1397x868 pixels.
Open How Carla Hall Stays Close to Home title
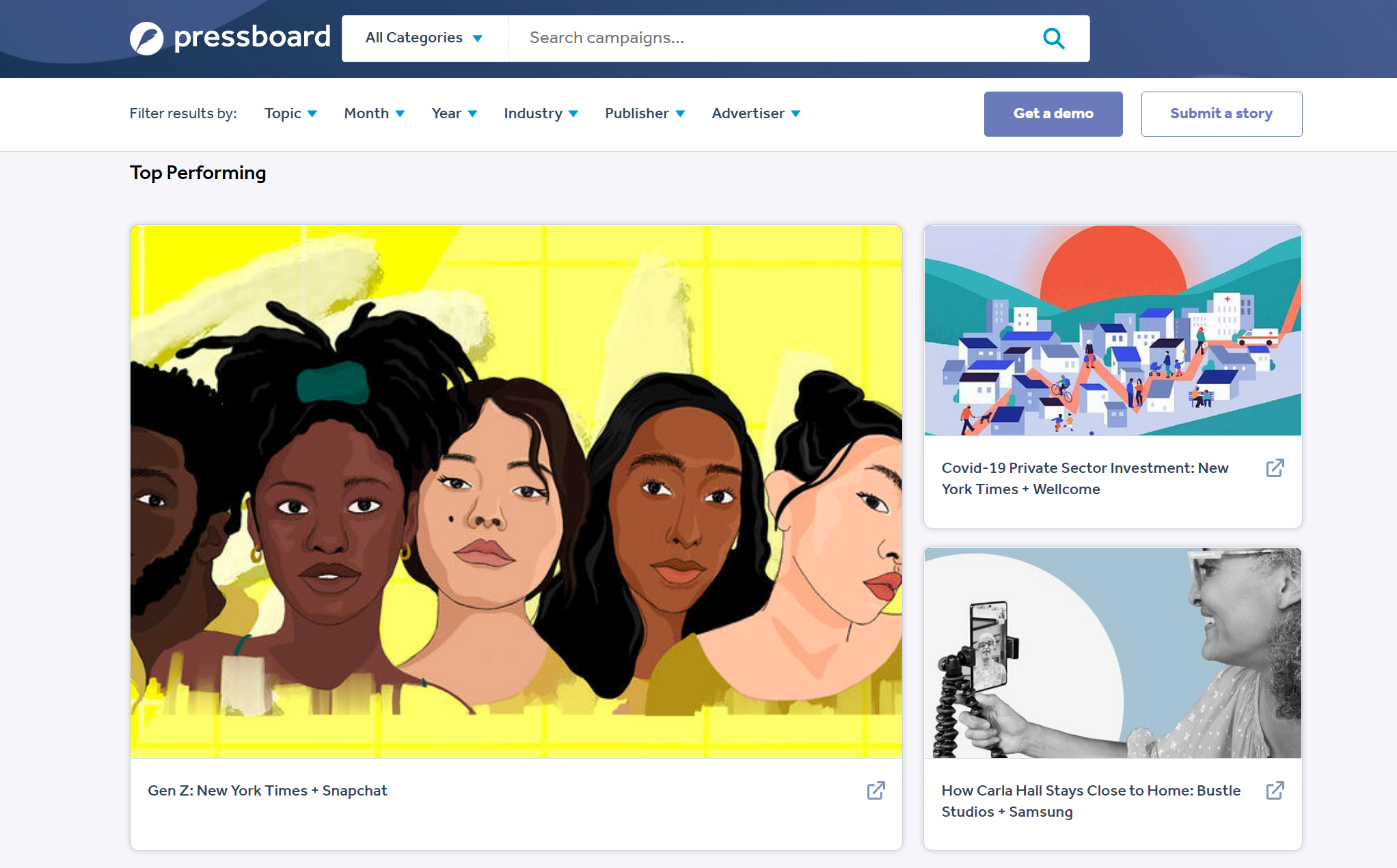(x=1091, y=801)
